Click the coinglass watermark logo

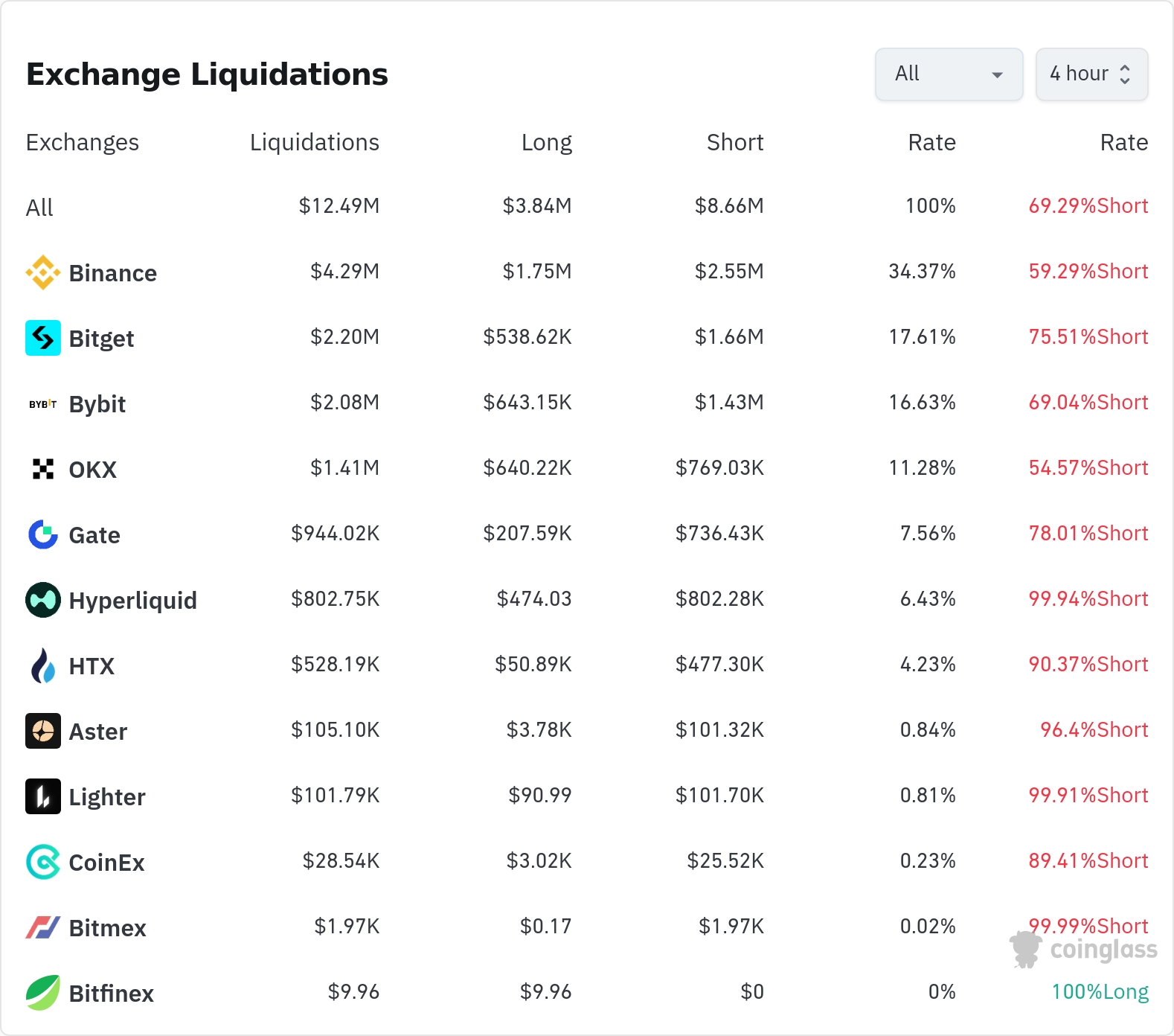[x=1084, y=950]
